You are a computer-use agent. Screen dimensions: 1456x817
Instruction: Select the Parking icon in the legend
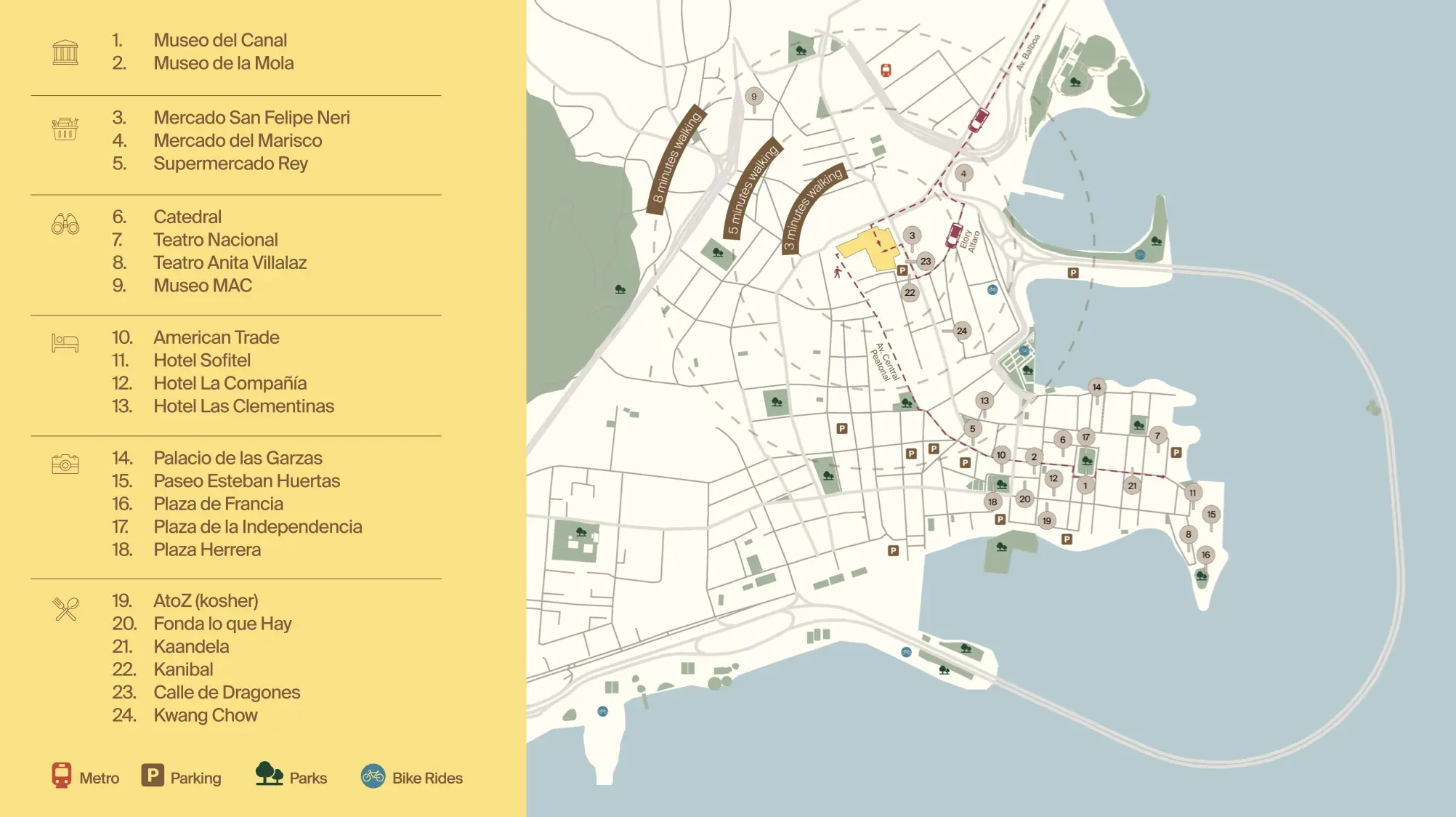(153, 777)
